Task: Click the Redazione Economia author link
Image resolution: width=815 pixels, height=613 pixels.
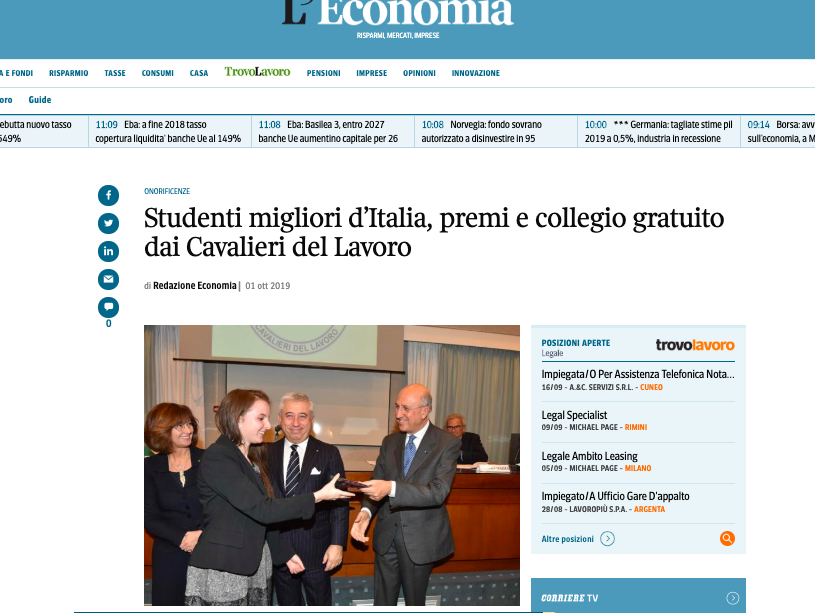Action: pos(194,285)
